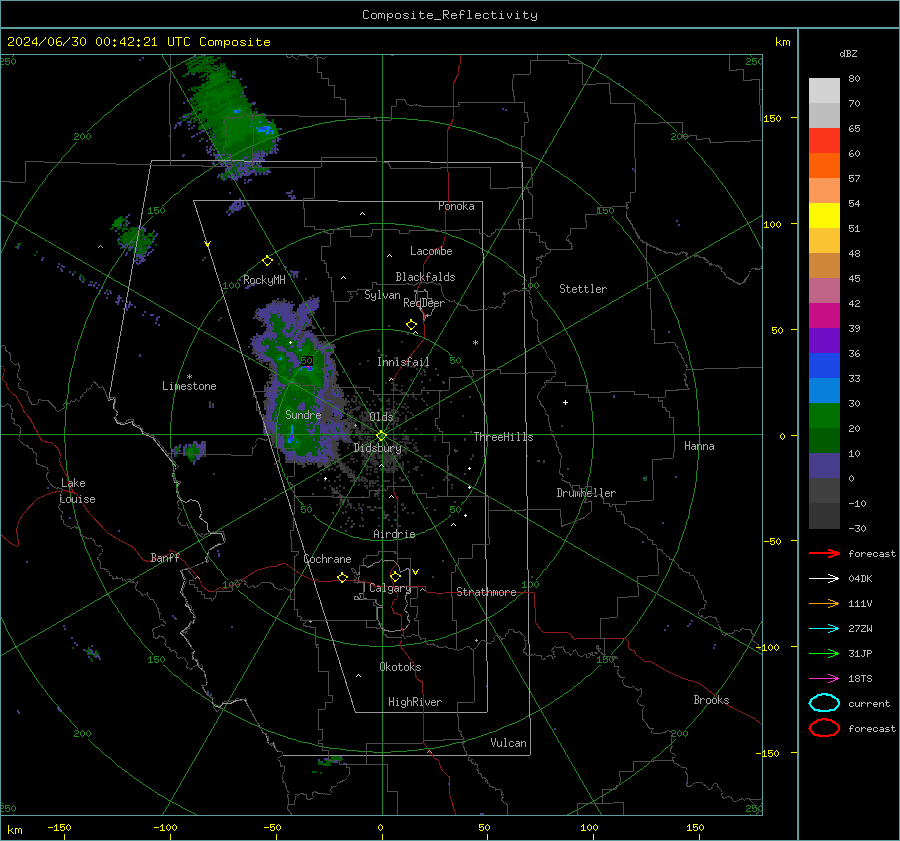Screen dimensions: 900x841
Task: Click the dBZ legend heading
Action: pos(848,53)
